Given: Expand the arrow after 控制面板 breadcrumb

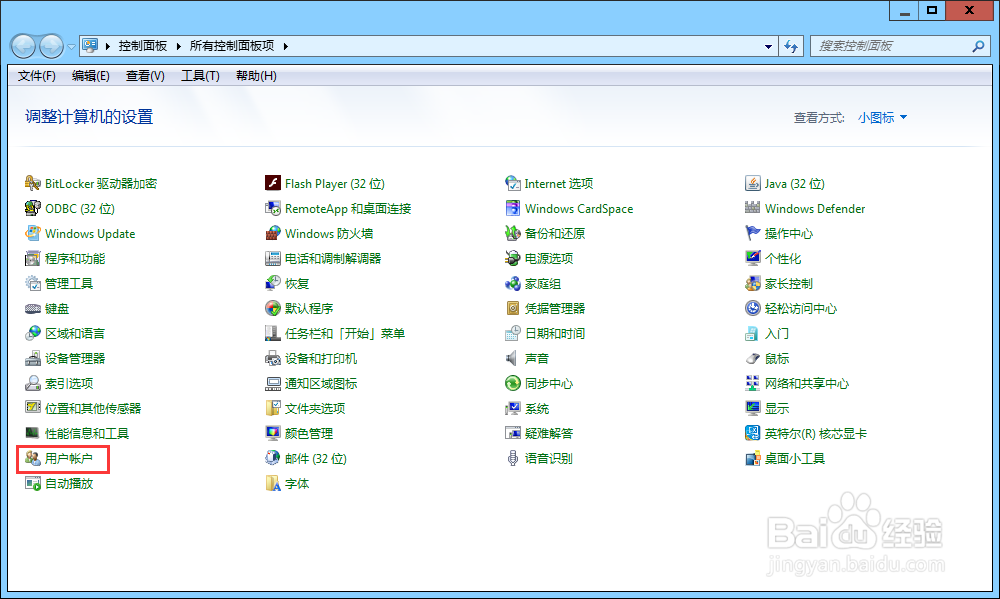Looking at the screenshot, I should tap(179, 46).
